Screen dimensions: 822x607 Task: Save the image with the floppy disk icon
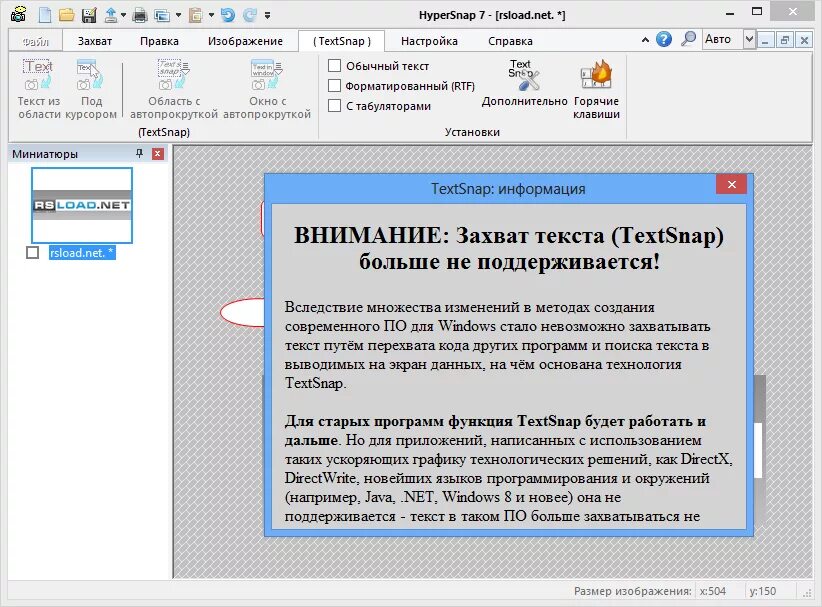pos(89,15)
